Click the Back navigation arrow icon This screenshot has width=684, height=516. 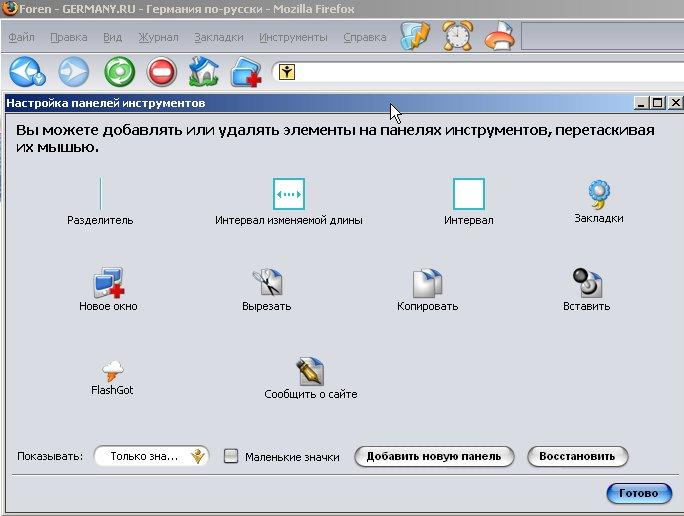27,72
